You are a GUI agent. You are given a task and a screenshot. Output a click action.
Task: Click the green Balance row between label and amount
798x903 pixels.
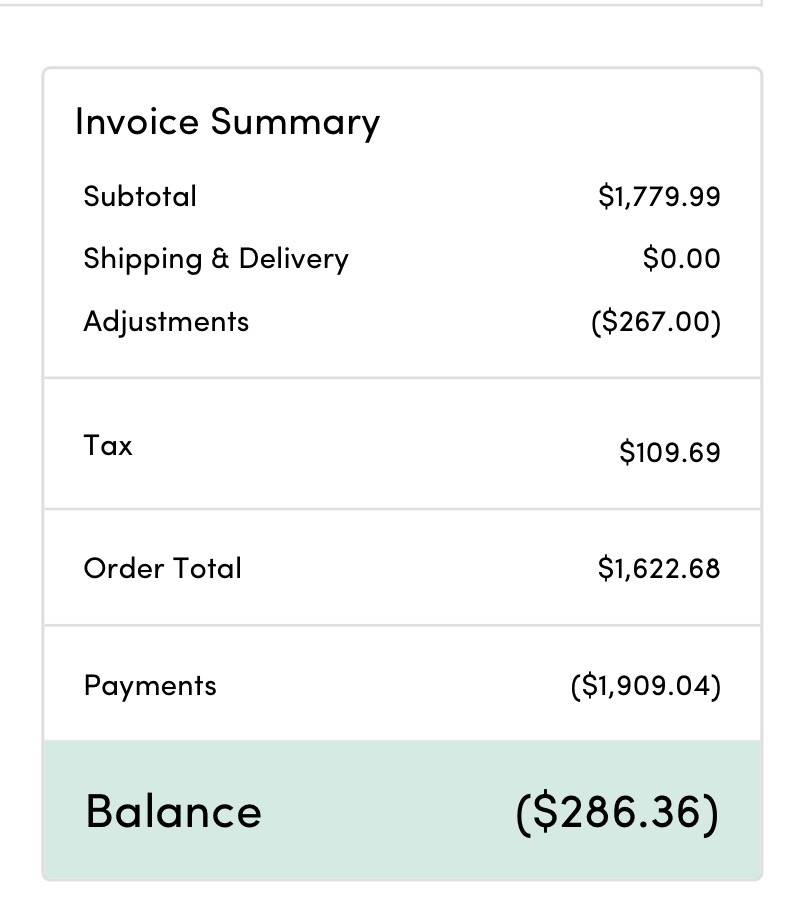tap(390, 811)
